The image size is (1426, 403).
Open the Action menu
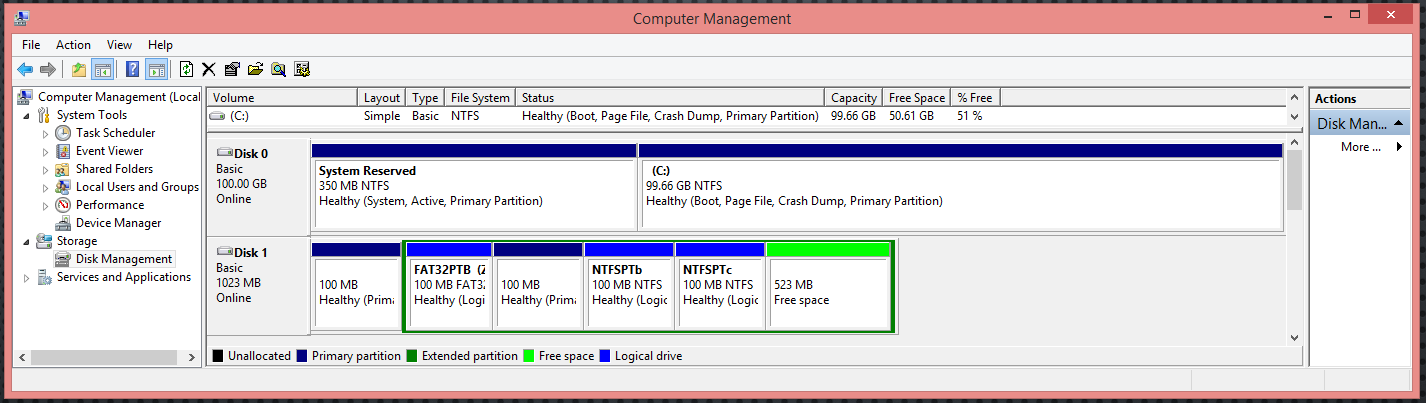pyautogui.click(x=73, y=45)
